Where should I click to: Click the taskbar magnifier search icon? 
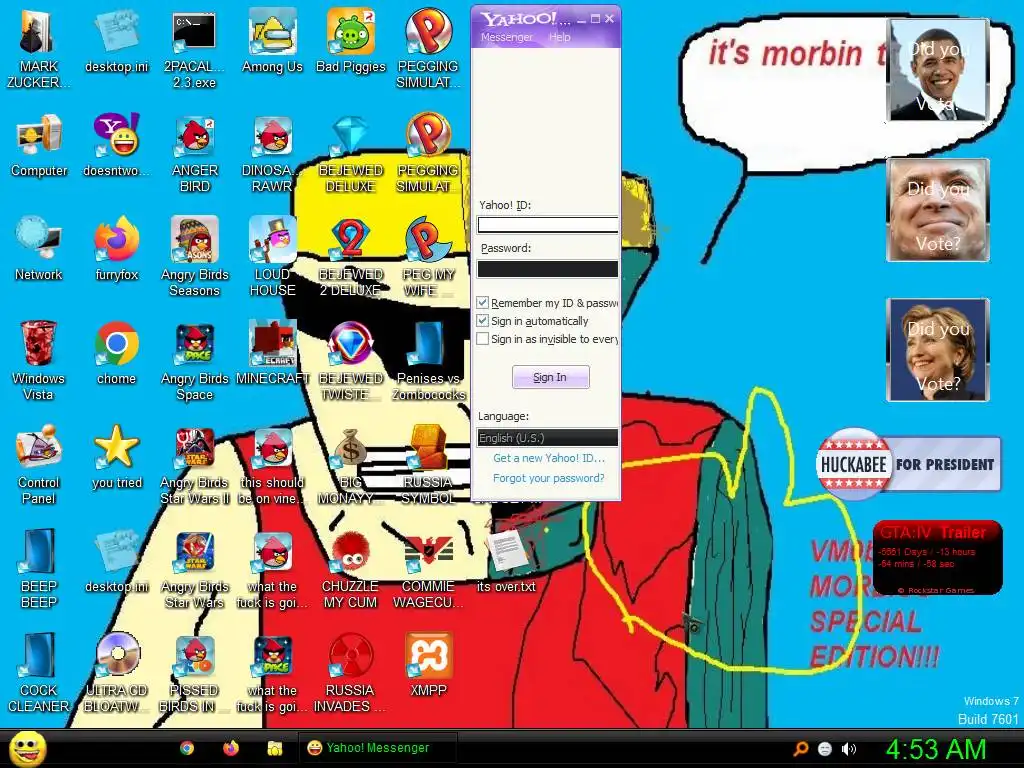coord(801,748)
